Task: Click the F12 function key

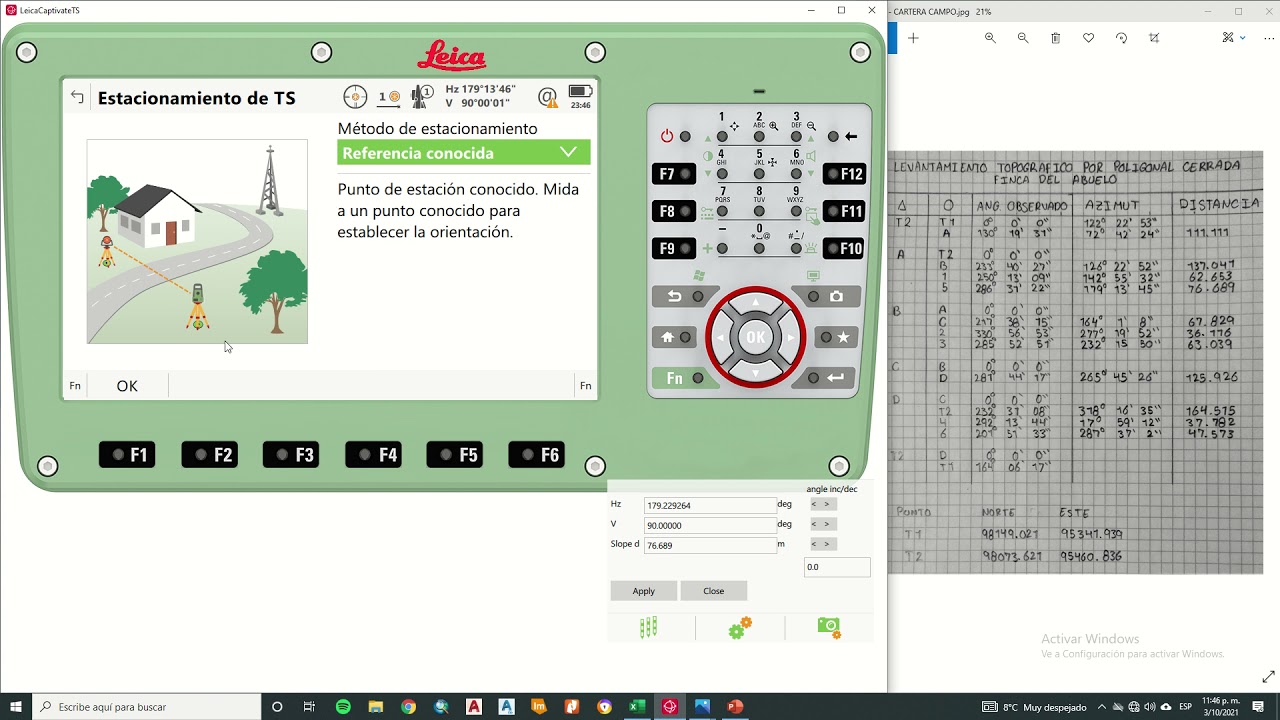Action: click(844, 174)
